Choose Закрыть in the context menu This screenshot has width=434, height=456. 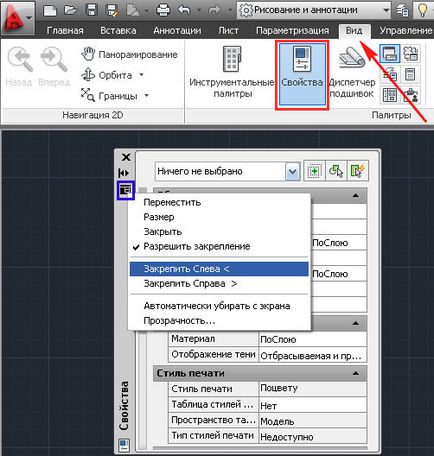[219, 232]
